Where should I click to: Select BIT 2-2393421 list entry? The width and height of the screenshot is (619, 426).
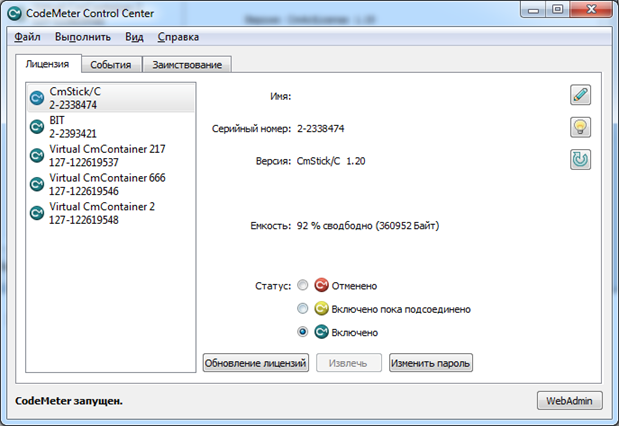coord(111,127)
